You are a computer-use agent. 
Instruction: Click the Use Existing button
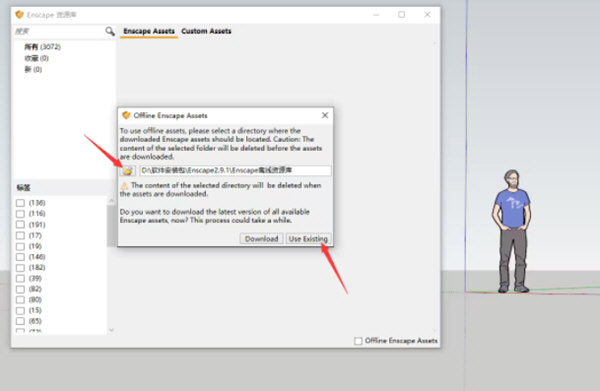click(308, 239)
